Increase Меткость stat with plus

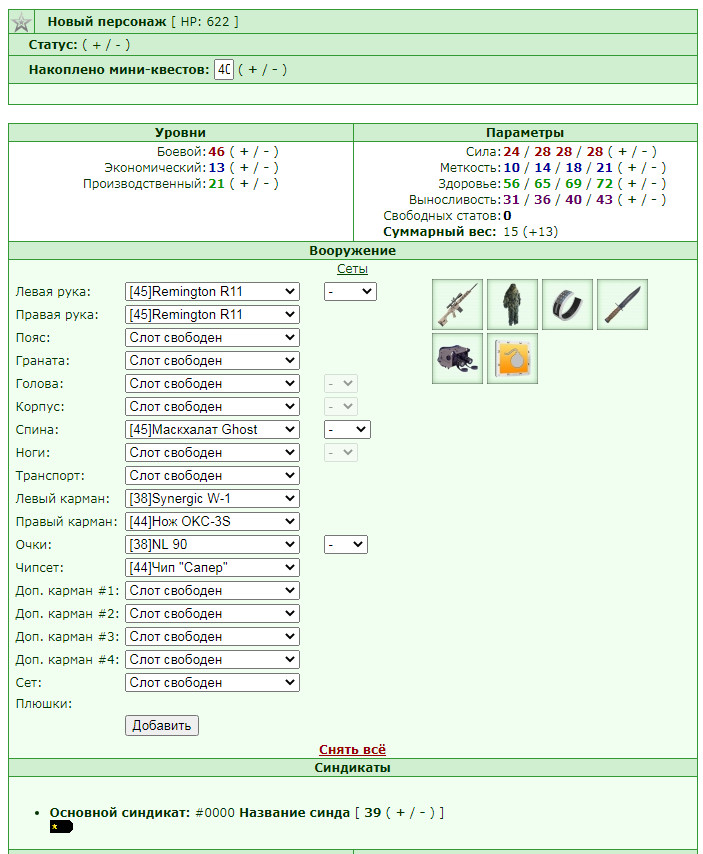(x=632, y=168)
